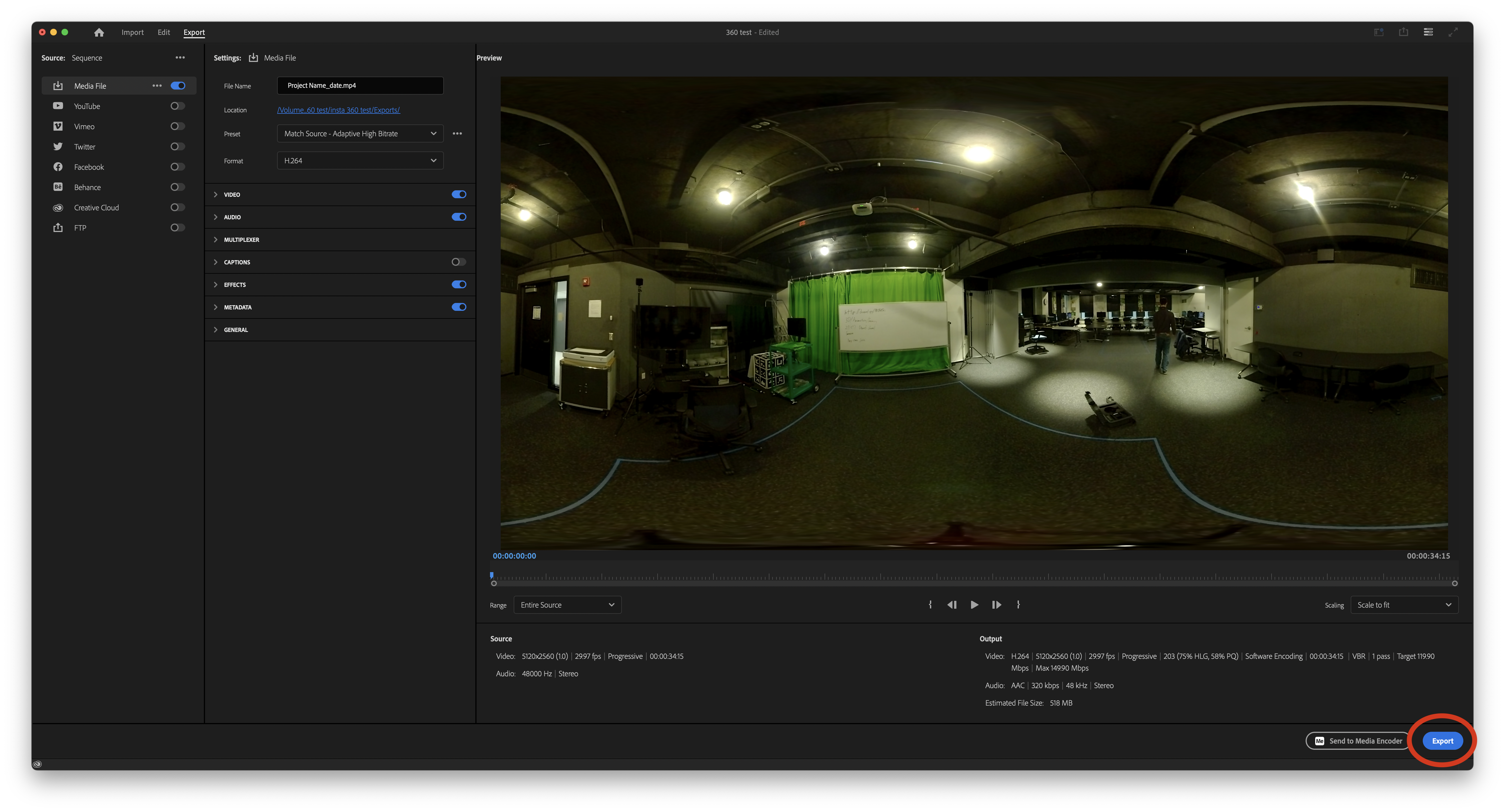Click the current timecode 00:00:00:00
1505x812 pixels.
tap(514, 556)
